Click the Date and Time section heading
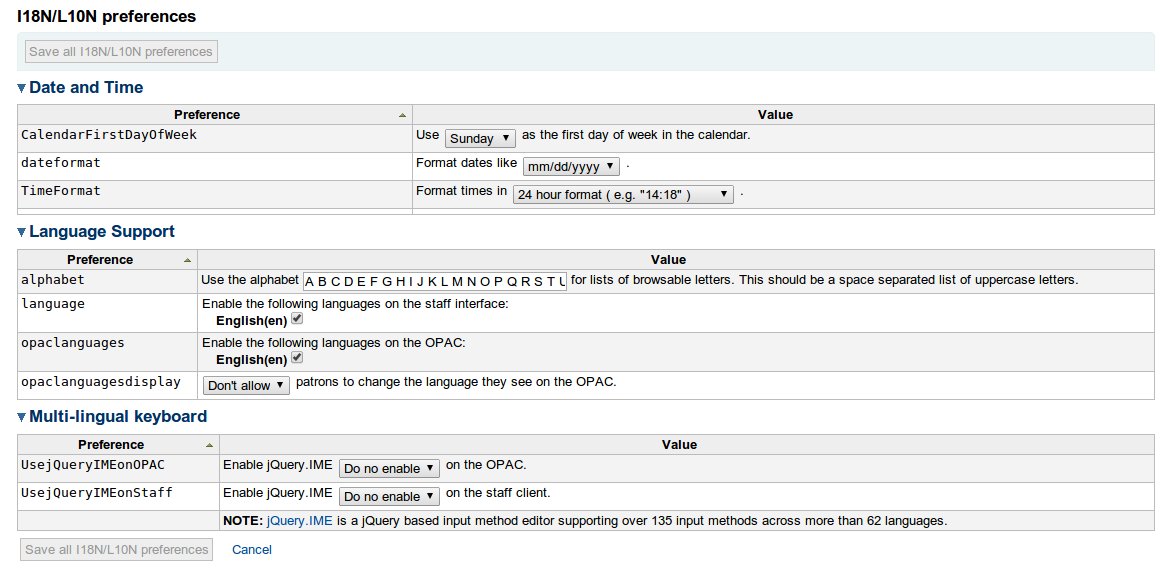 pyautogui.click(x=86, y=88)
